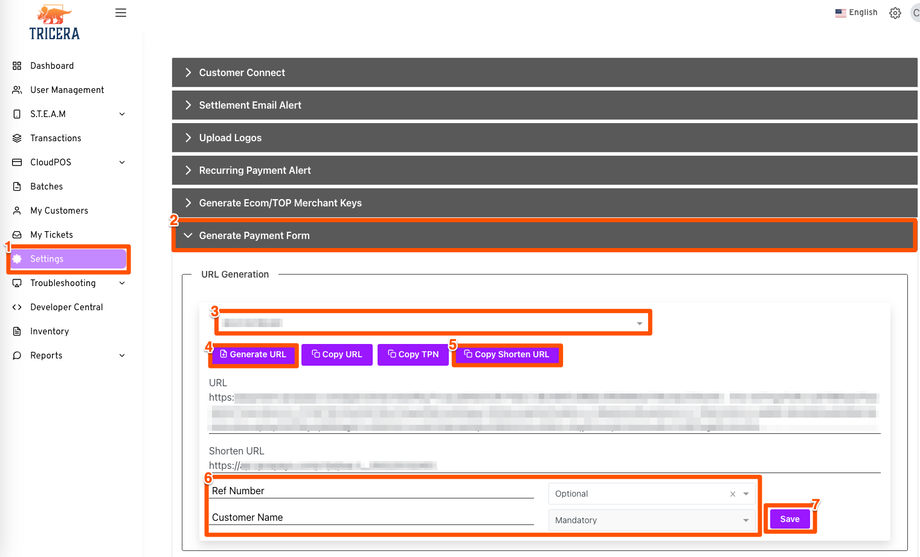This screenshot has height=557, width=920.
Task: Open the Customer Name Mandatory dropdown
Action: pos(652,520)
